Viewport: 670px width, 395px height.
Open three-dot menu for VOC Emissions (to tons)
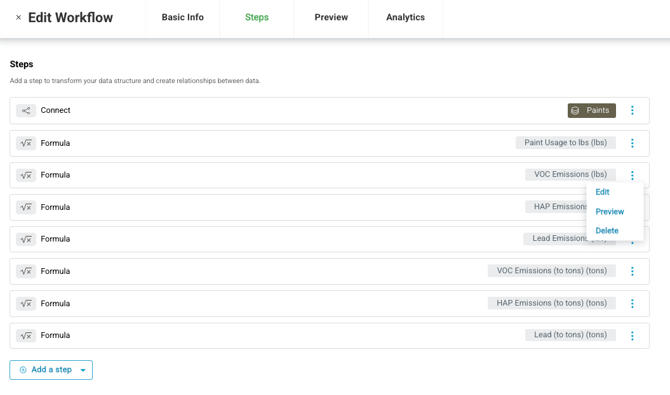tap(632, 271)
